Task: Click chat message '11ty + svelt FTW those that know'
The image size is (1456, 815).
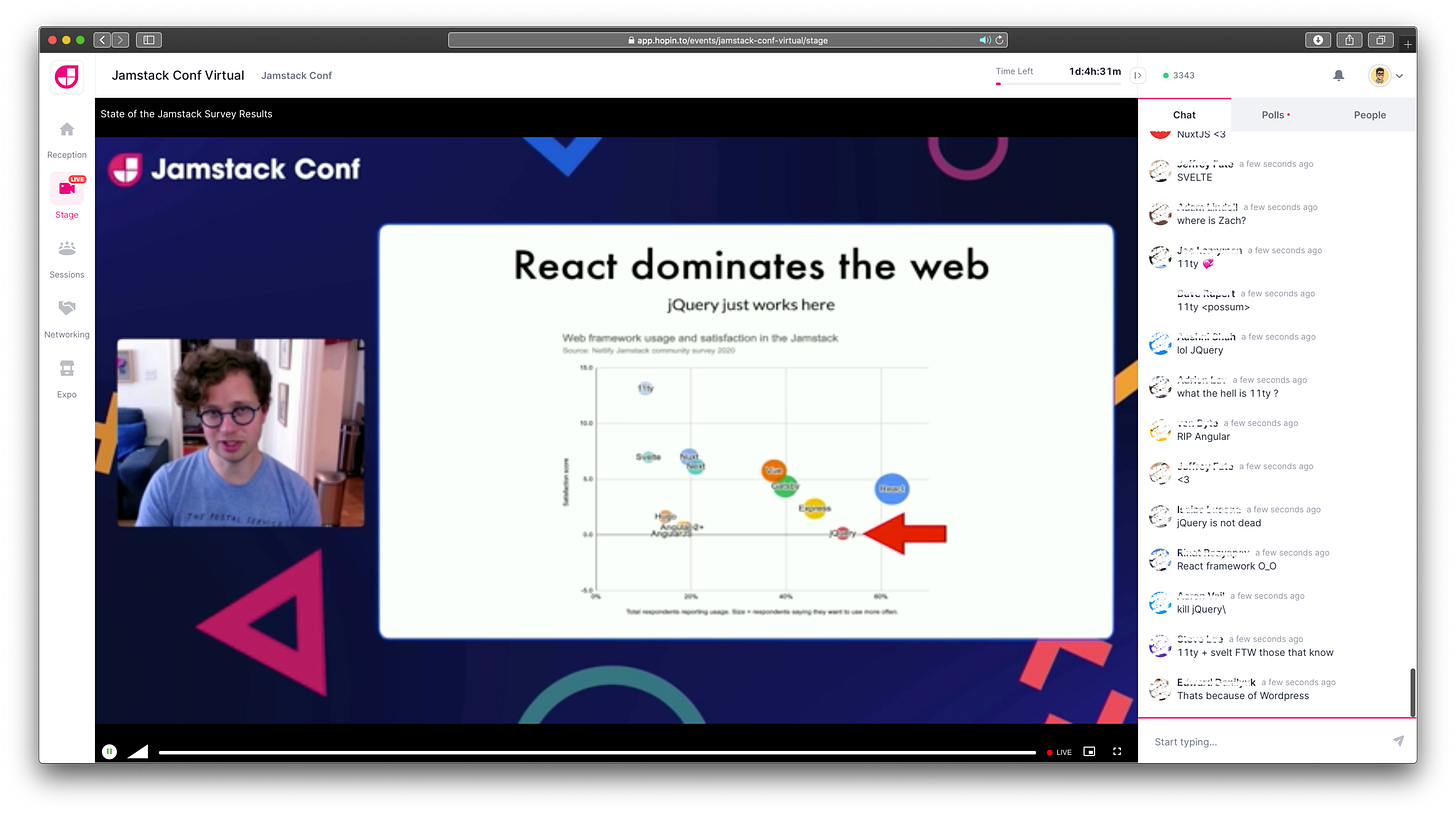Action: [1255, 652]
